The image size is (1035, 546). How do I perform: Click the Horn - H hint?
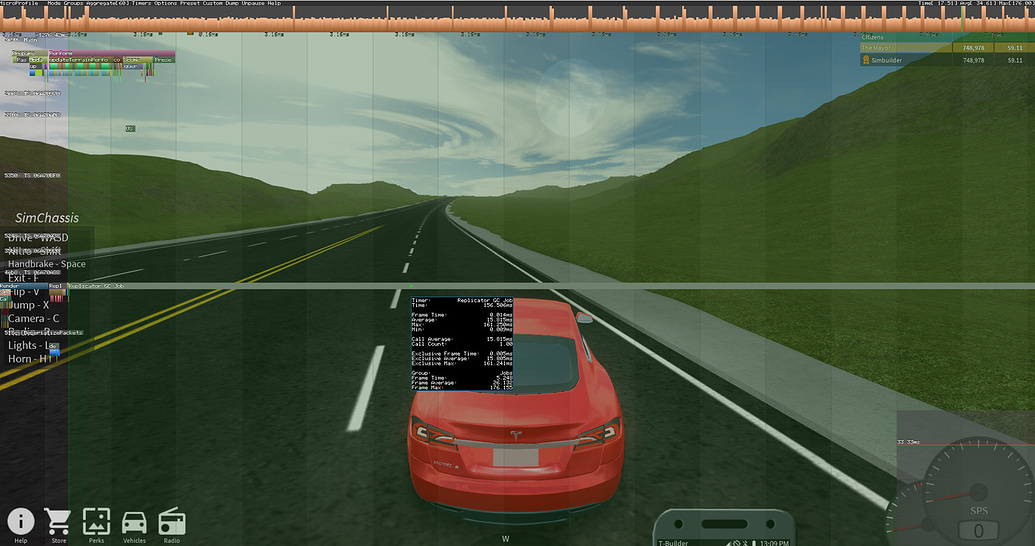(x=28, y=359)
